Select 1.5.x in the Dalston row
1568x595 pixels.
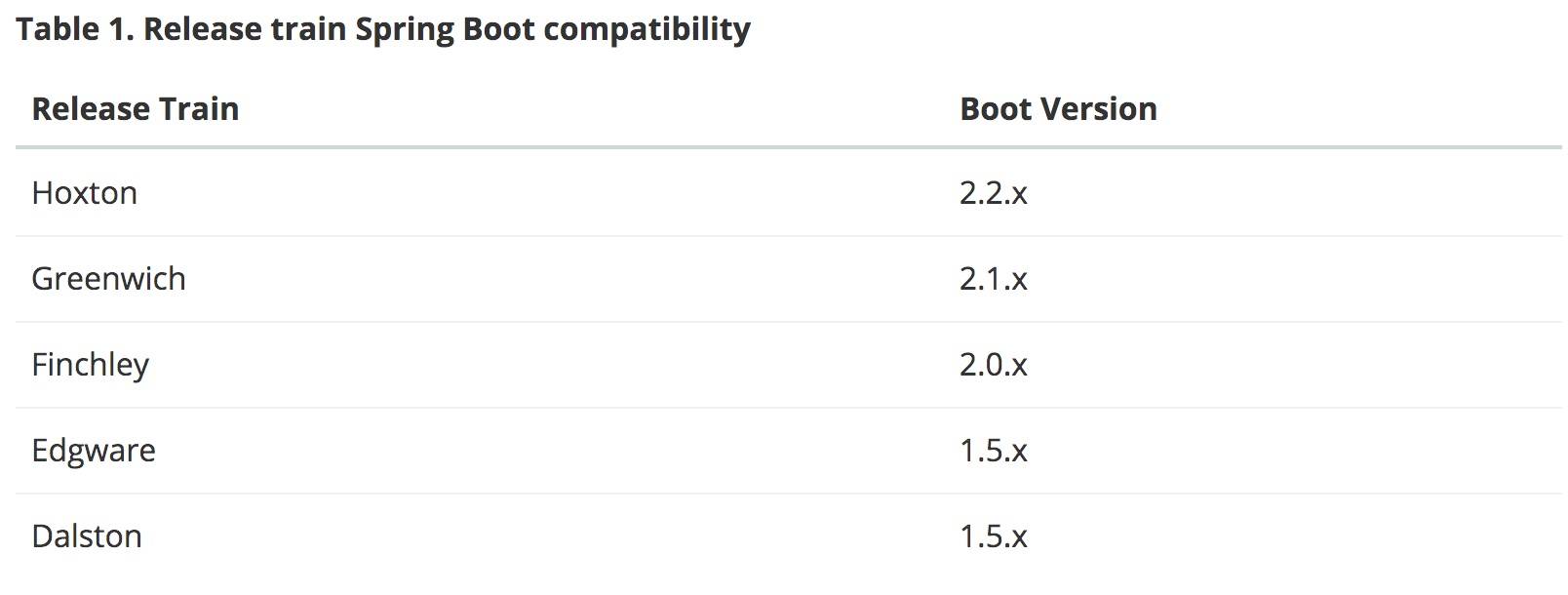[993, 536]
